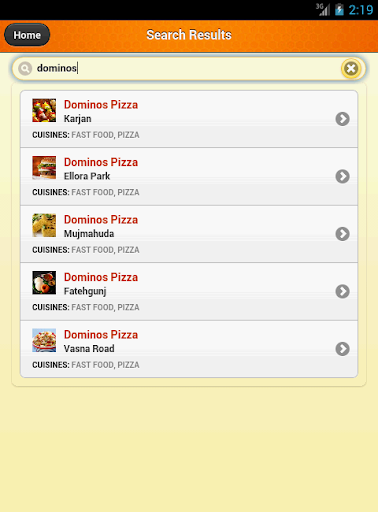
Task: Open chevron arrow for the Karjan result
Action: tap(342, 119)
